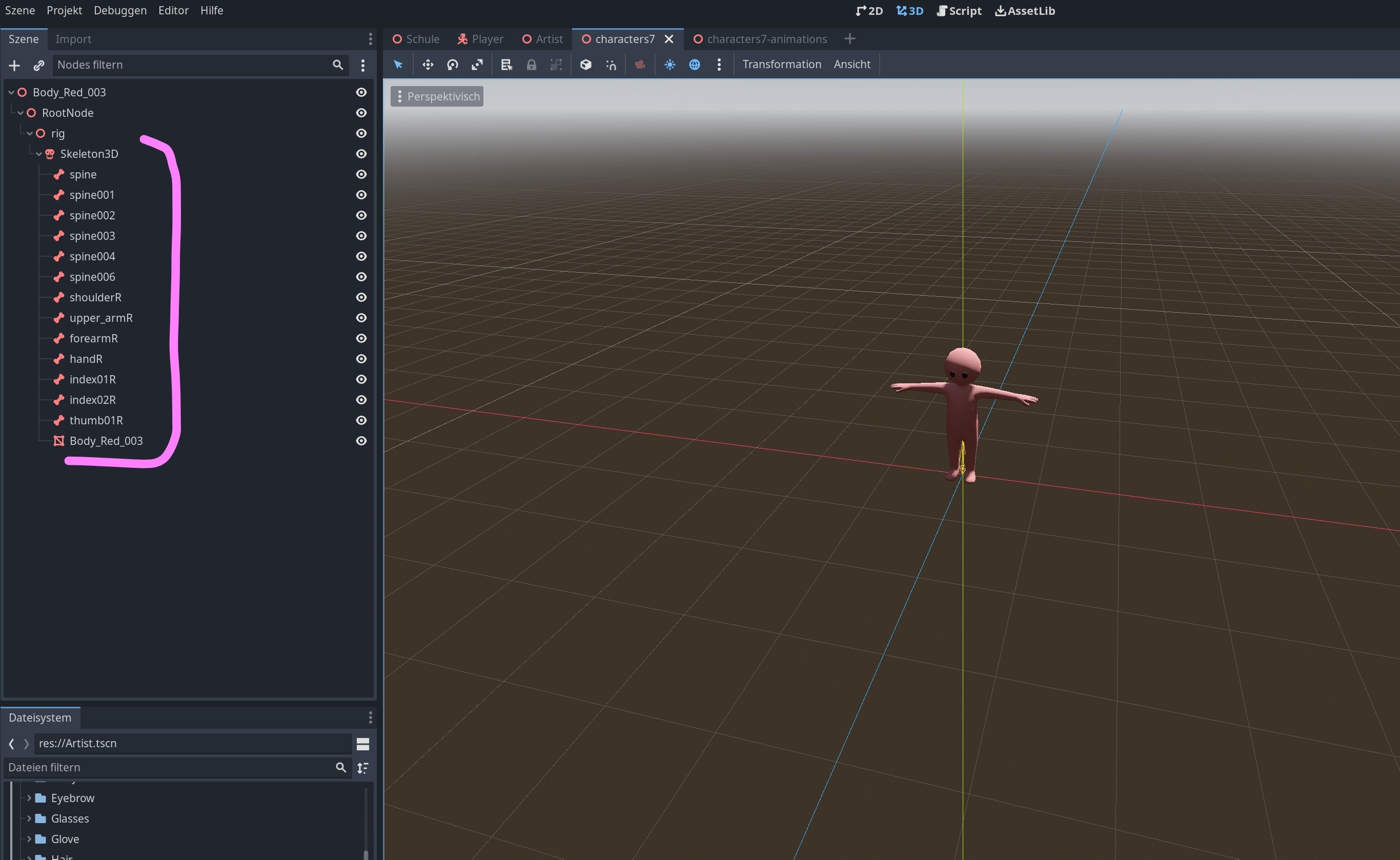
Task: Toggle use local space cube icon
Action: 585,64
